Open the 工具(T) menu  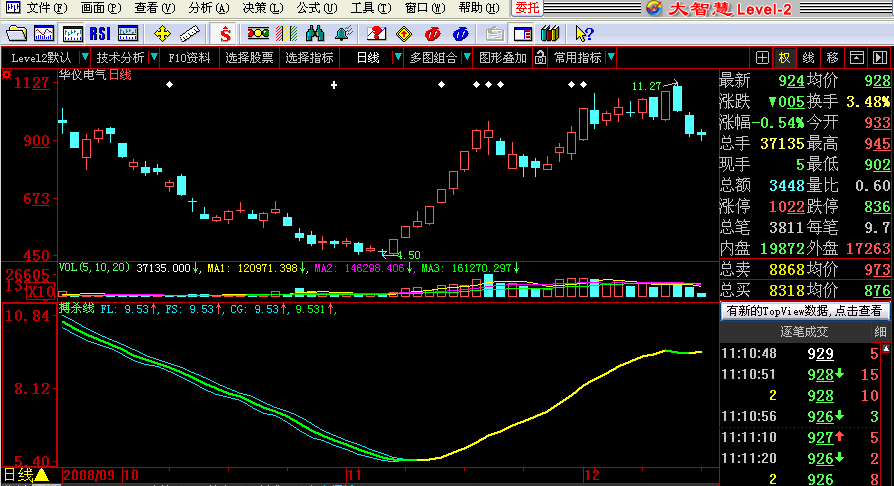(x=371, y=8)
